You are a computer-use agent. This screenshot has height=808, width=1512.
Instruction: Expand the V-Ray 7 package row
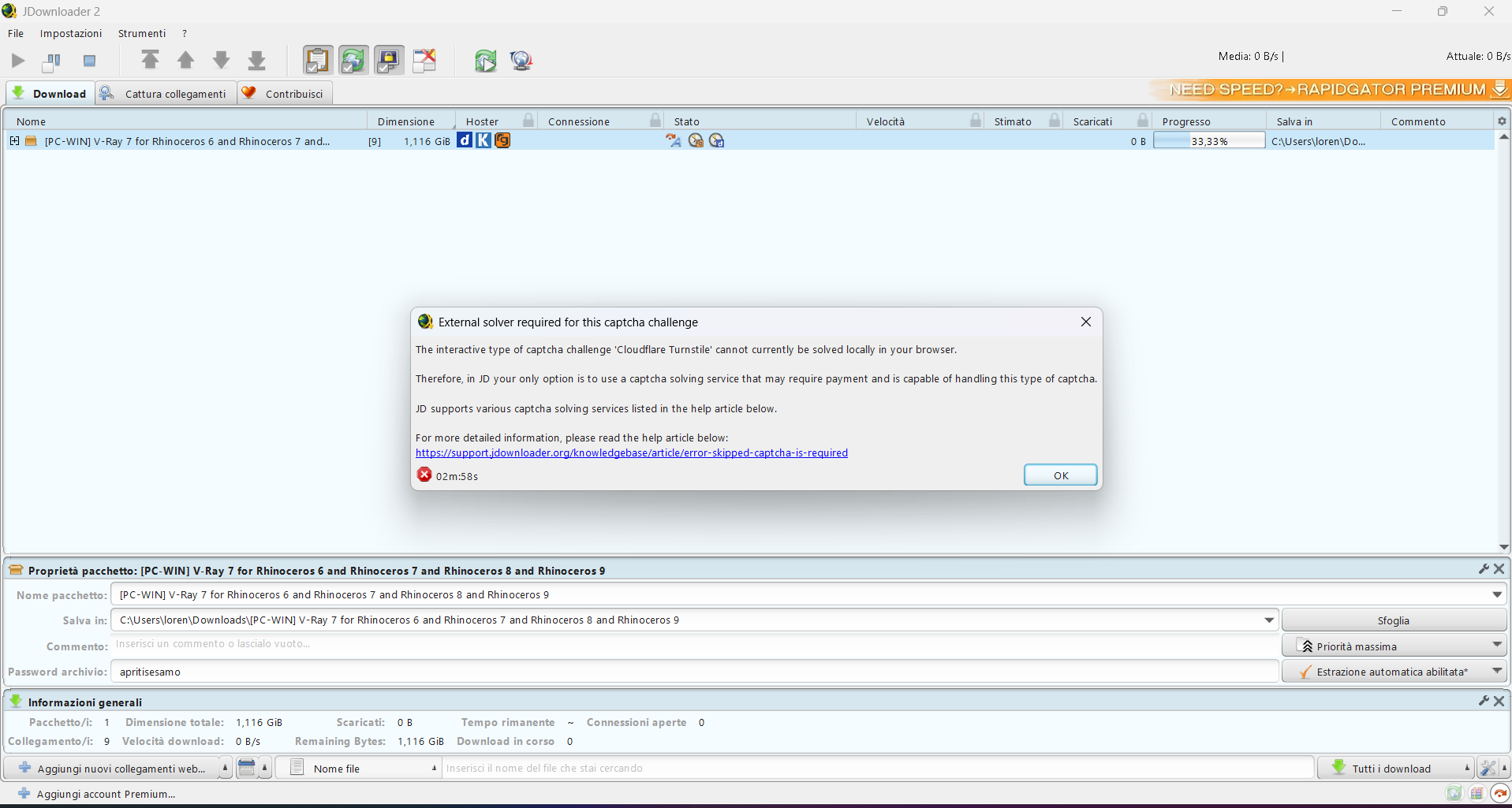pyautogui.click(x=14, y=141)
